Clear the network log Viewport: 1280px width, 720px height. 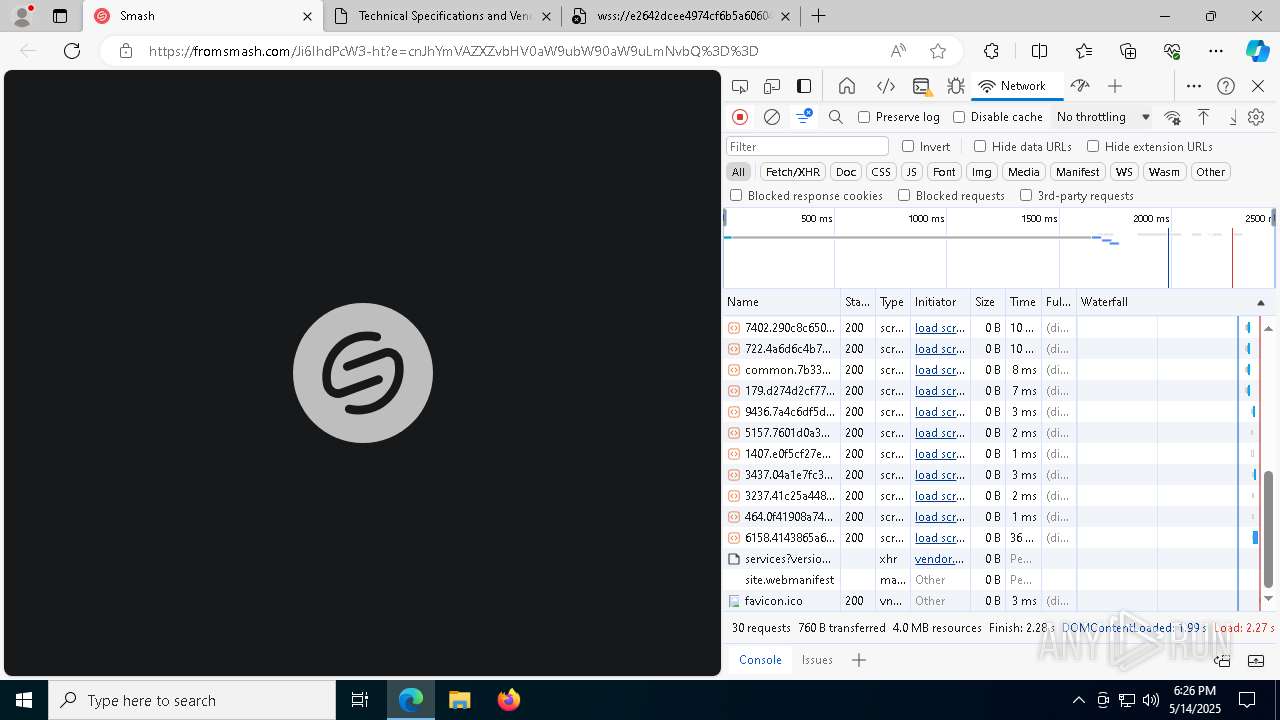772,117
